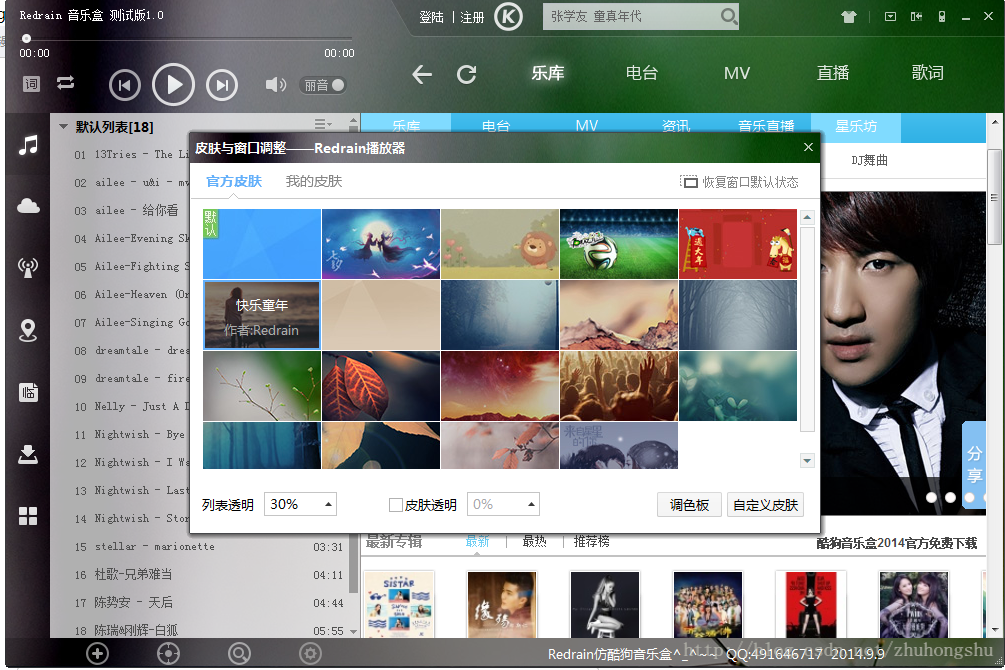The height and width of the screenshot is (670, 1005).
Task: Click the song search input field
Action: (633, 16)
